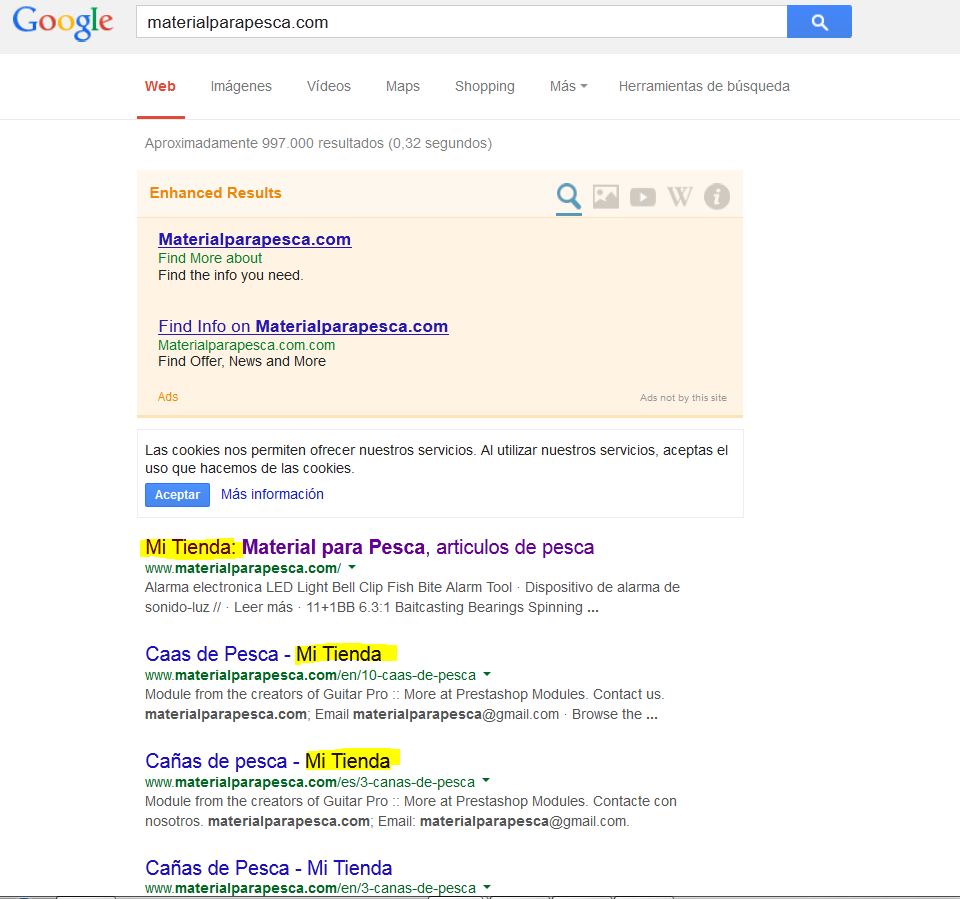Open Enhanced Results info icon
The height and width of the screenshot is (899, 960).
click(717, 197)
